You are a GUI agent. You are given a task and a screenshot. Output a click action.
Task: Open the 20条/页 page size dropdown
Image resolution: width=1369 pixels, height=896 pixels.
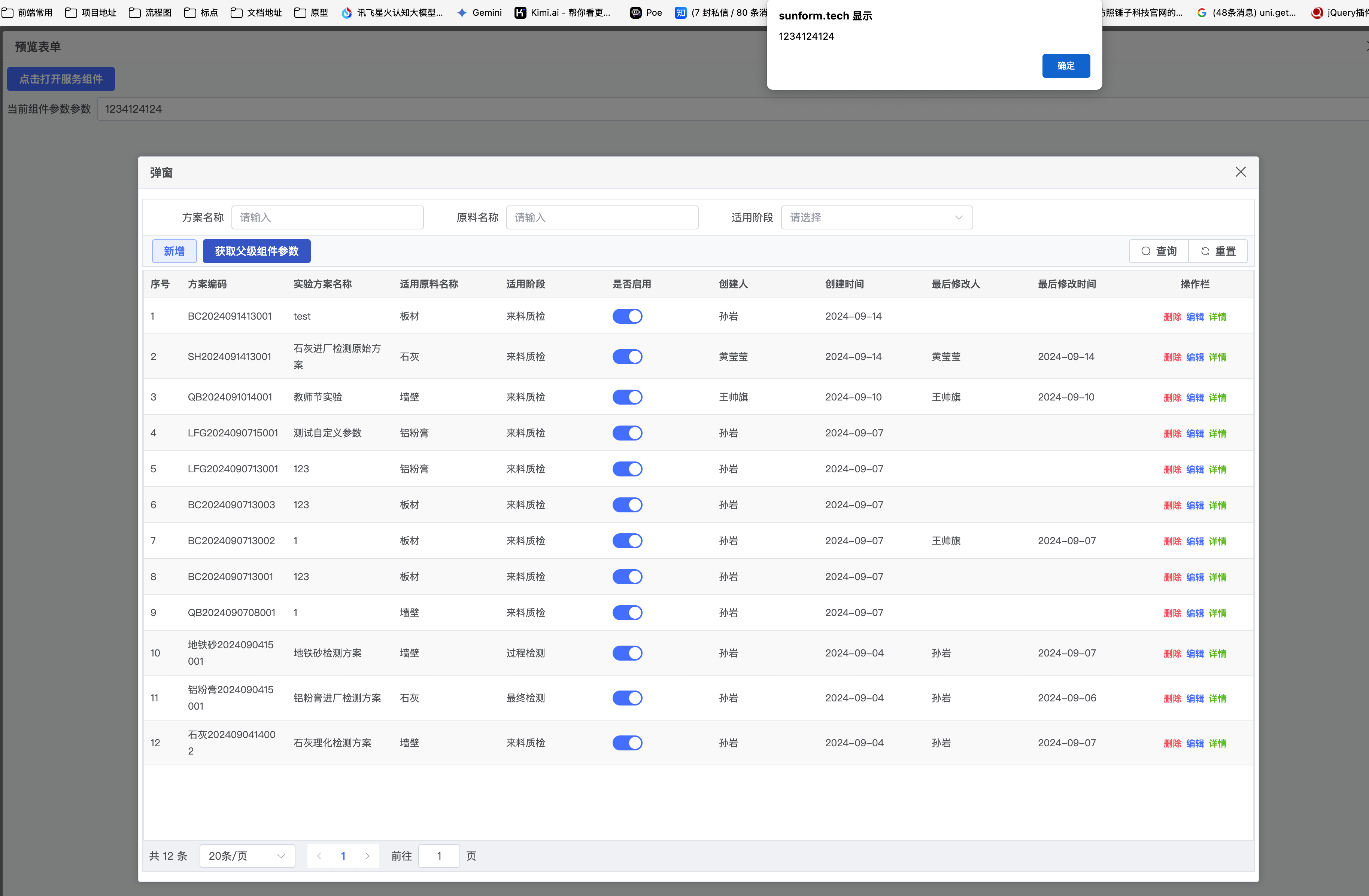tap(248, 856)
